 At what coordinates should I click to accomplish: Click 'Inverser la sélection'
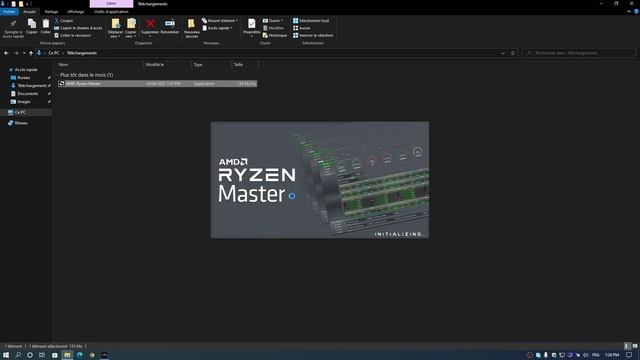(313, 35)
